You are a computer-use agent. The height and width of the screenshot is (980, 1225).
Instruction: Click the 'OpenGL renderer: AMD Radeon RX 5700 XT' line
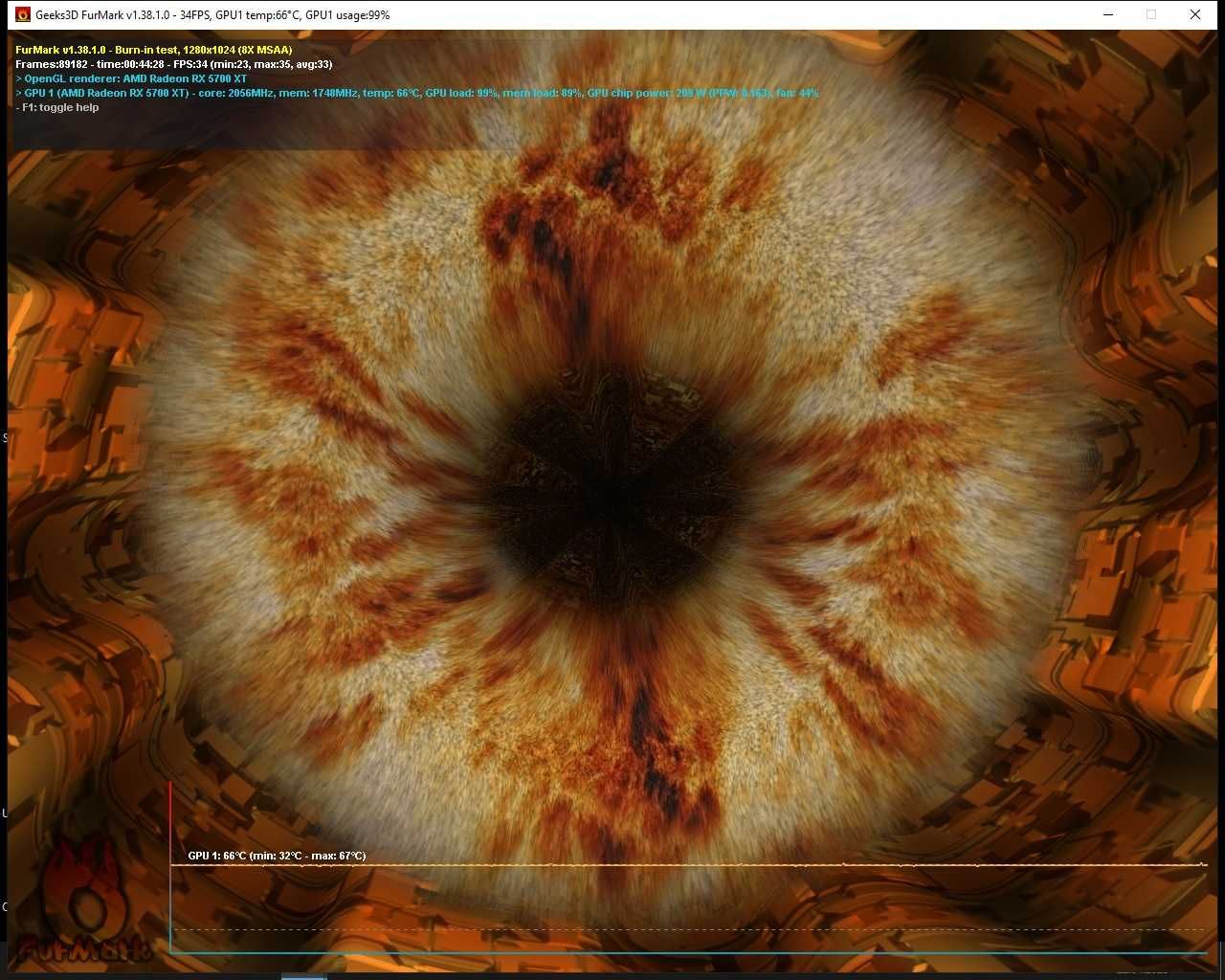131,78
